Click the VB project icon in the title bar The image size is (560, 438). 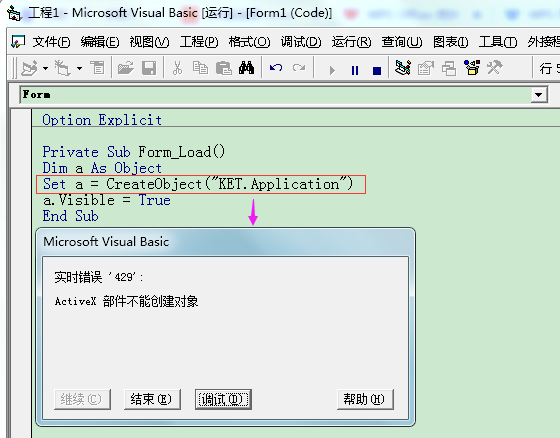point(14,13)
